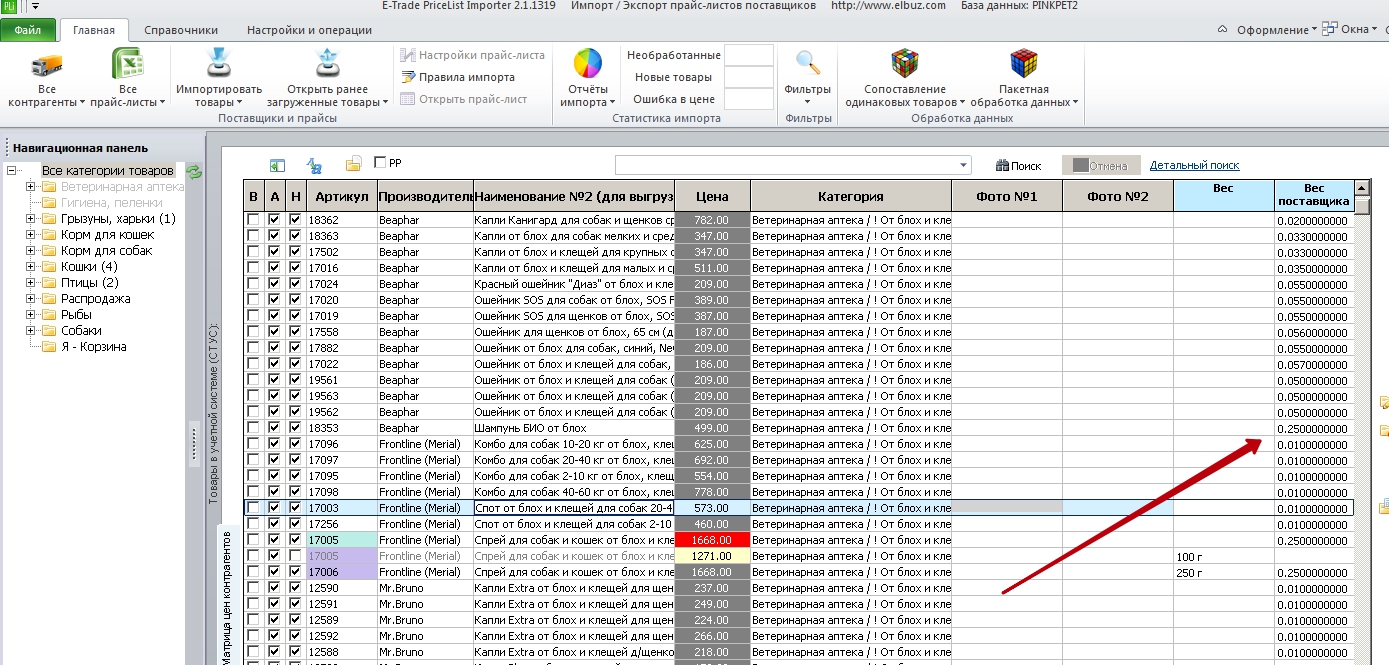Expand Птицы tree node

point(31,283)
